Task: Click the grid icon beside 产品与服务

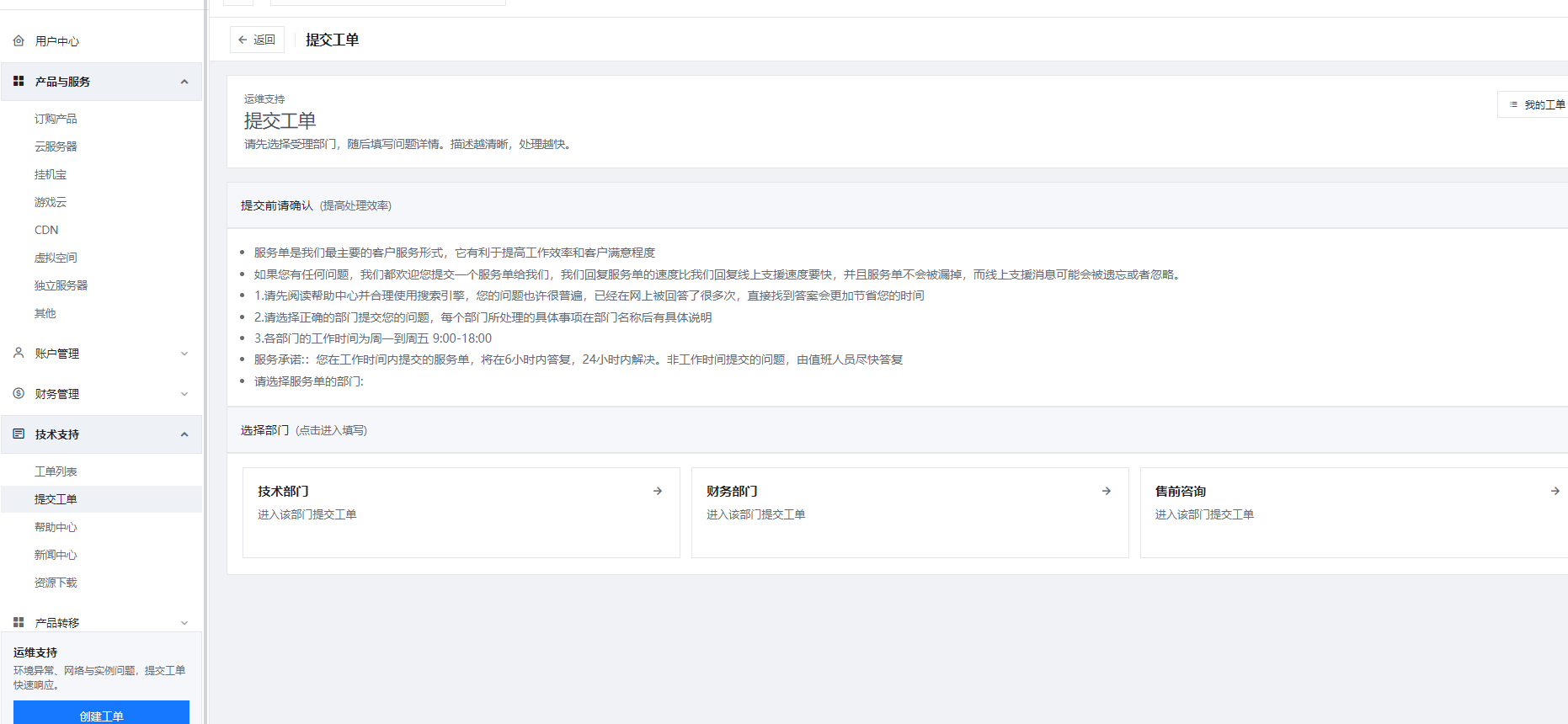Action: (19, 81)
